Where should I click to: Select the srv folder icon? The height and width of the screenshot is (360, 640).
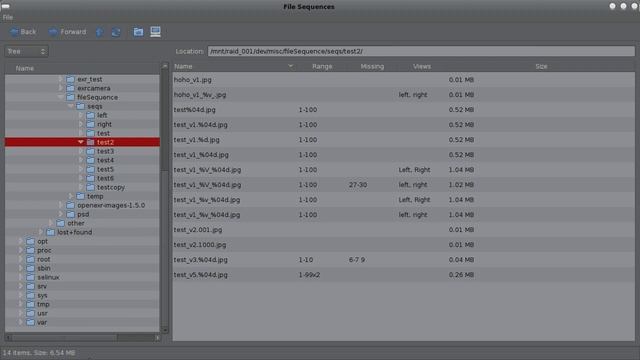click(x=31, y=286)
